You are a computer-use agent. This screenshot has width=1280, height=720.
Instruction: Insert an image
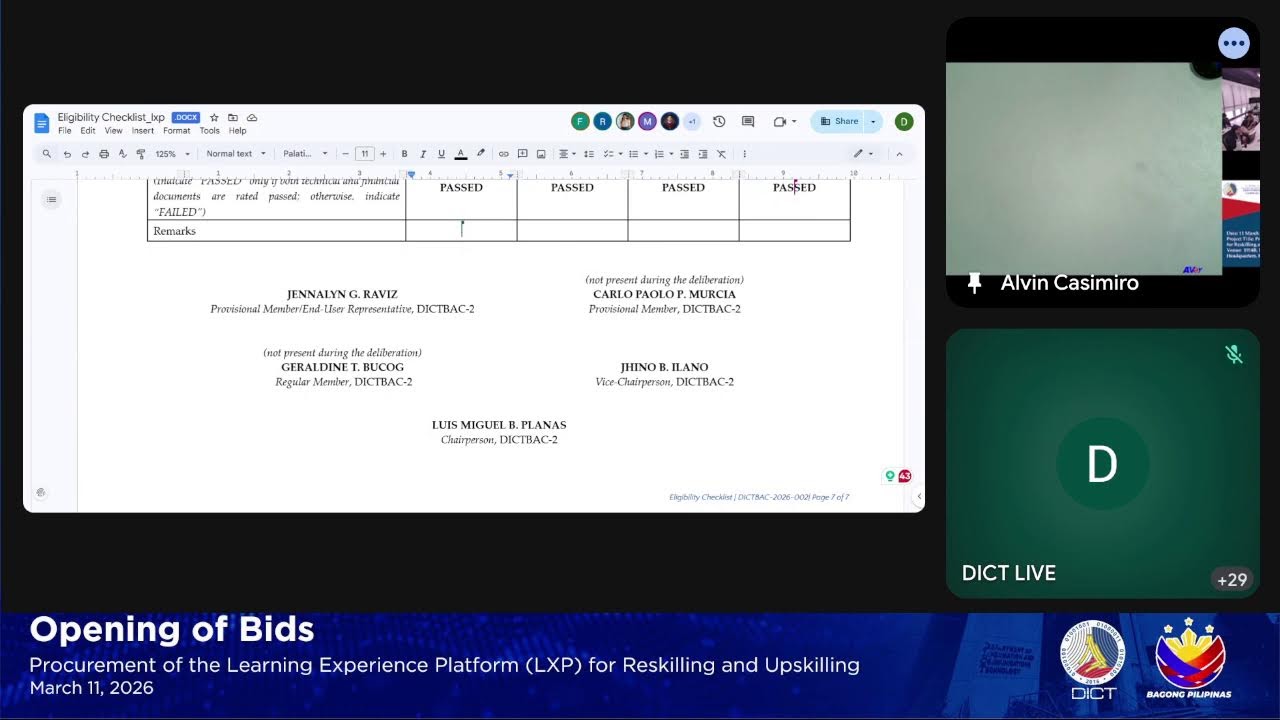click(x=541, y=154)
